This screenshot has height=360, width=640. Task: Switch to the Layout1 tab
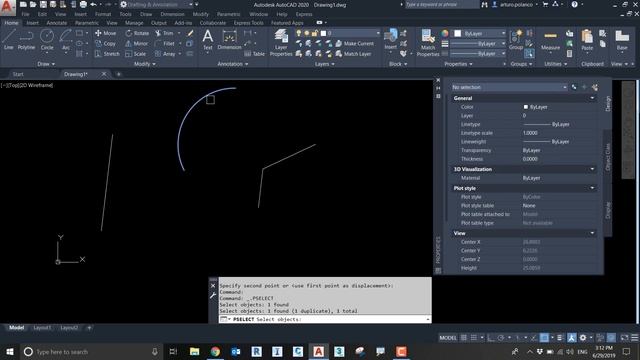[x=42, y=328]
